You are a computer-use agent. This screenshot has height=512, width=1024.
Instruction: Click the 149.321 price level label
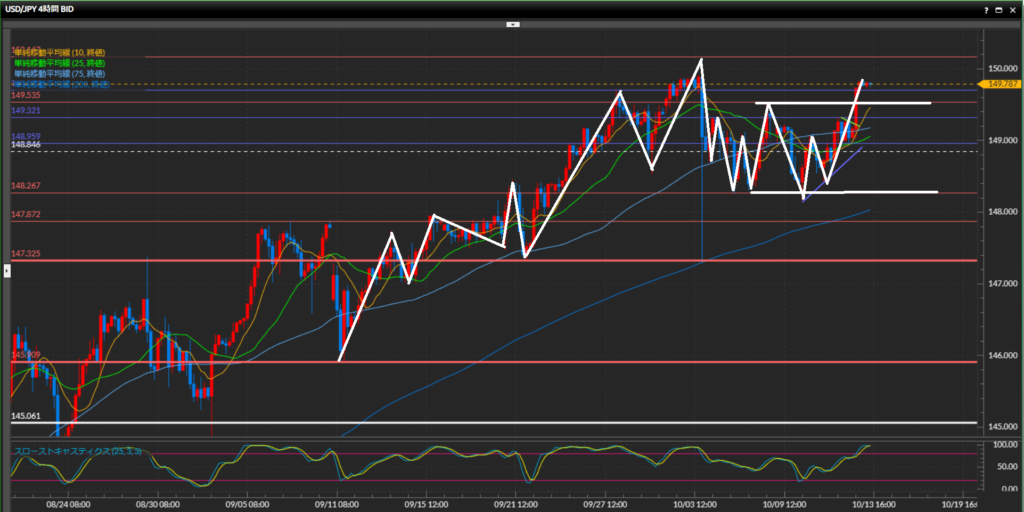pyautogui.click(x=25, y=110)
